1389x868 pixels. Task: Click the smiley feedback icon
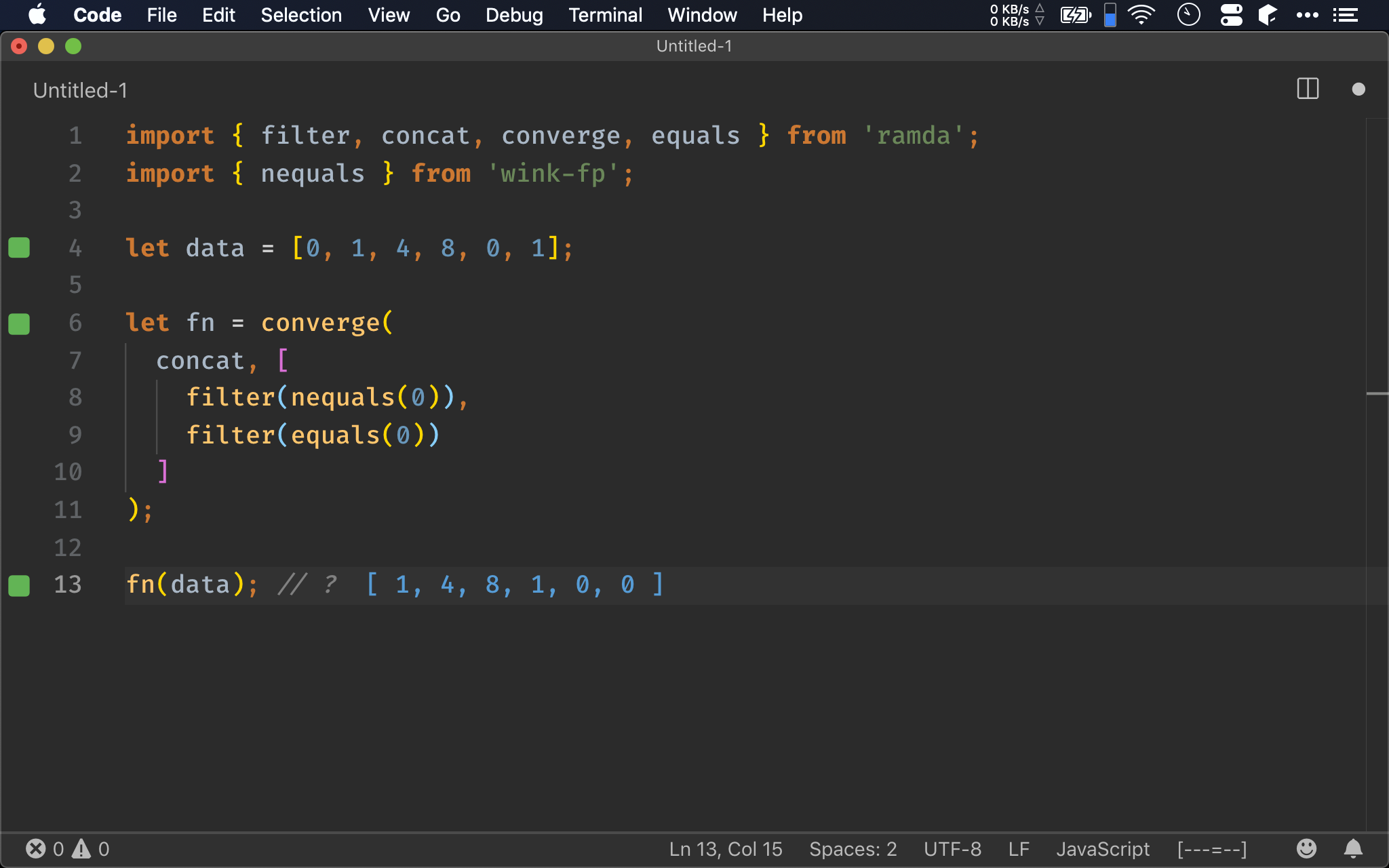[1306, 848]
